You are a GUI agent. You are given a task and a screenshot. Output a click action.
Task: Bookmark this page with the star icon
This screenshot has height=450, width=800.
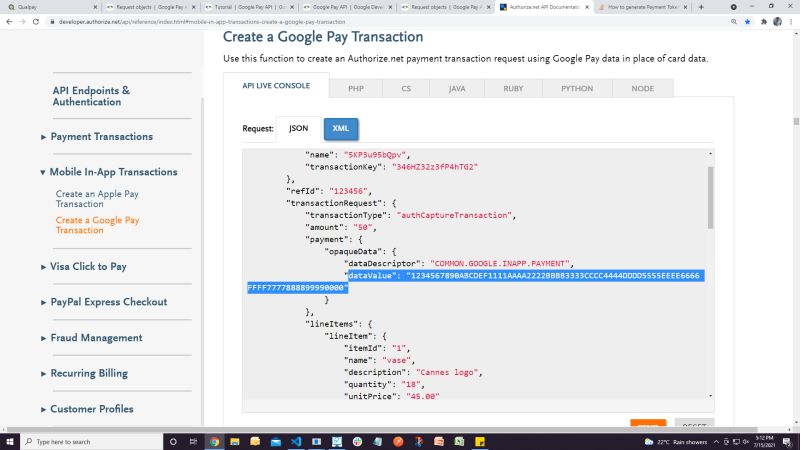tap(747, 22)
